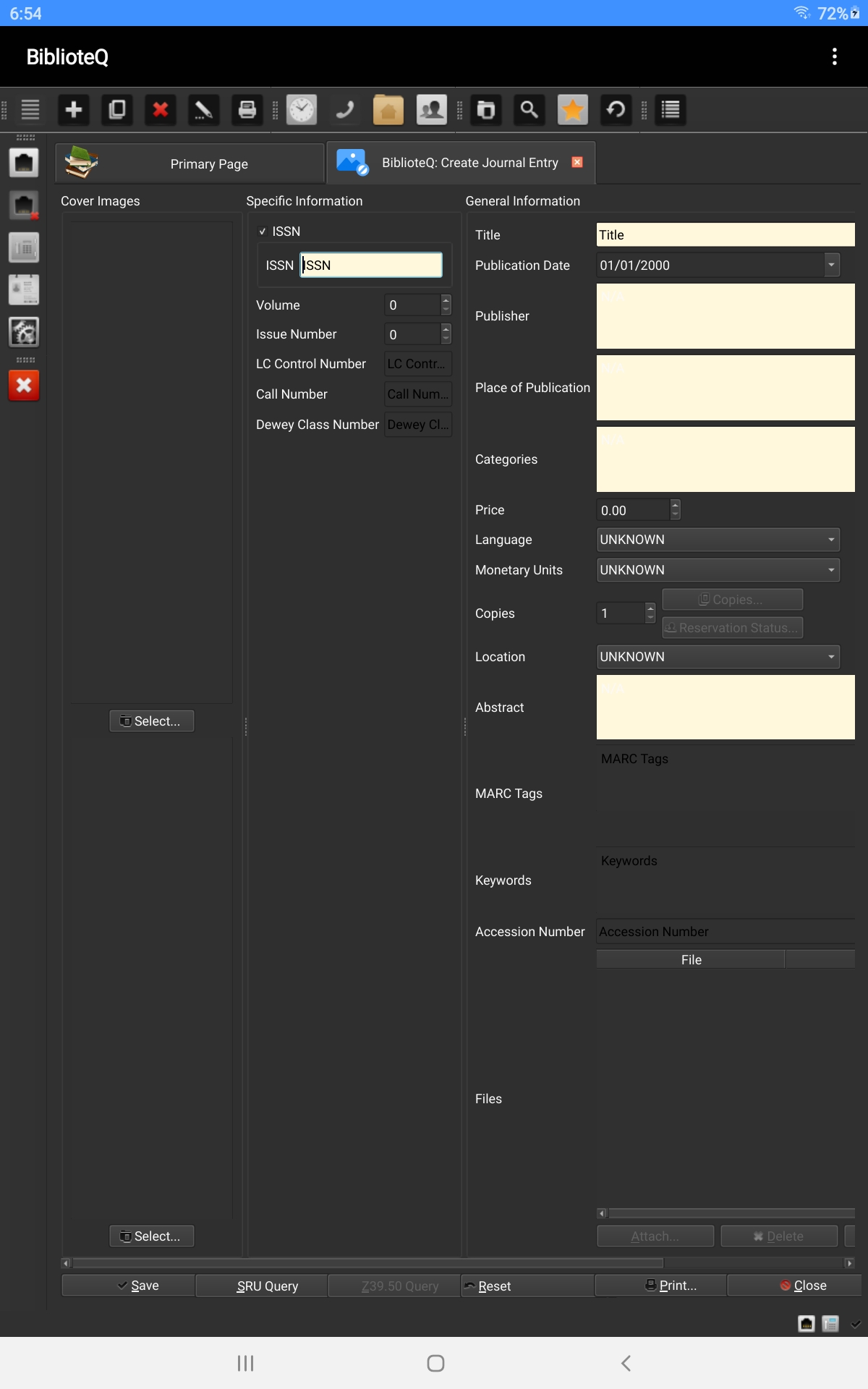Click the red X delete icon in toolbar

tap(161, 110)
